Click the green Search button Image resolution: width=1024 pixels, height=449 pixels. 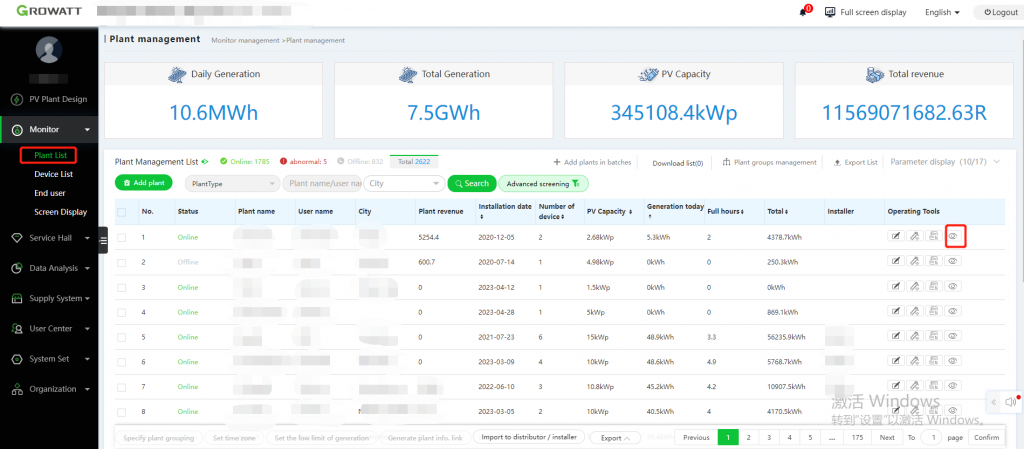(x=472, y=183)
